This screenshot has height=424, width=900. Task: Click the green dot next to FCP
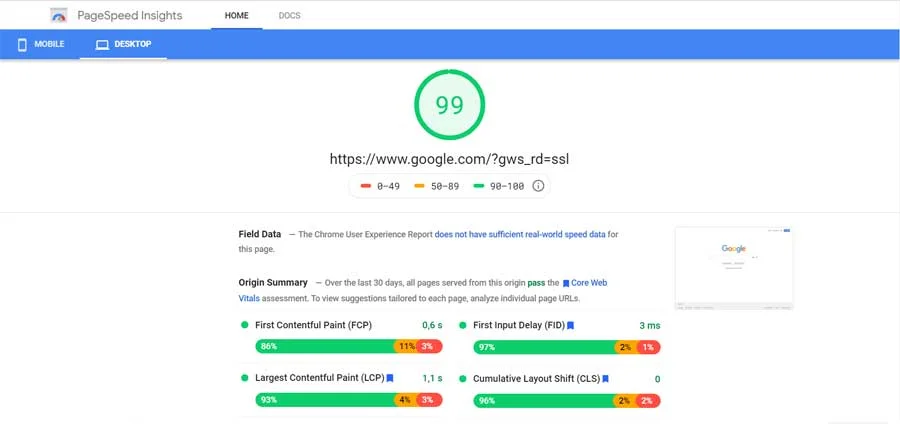coord(245,325)
